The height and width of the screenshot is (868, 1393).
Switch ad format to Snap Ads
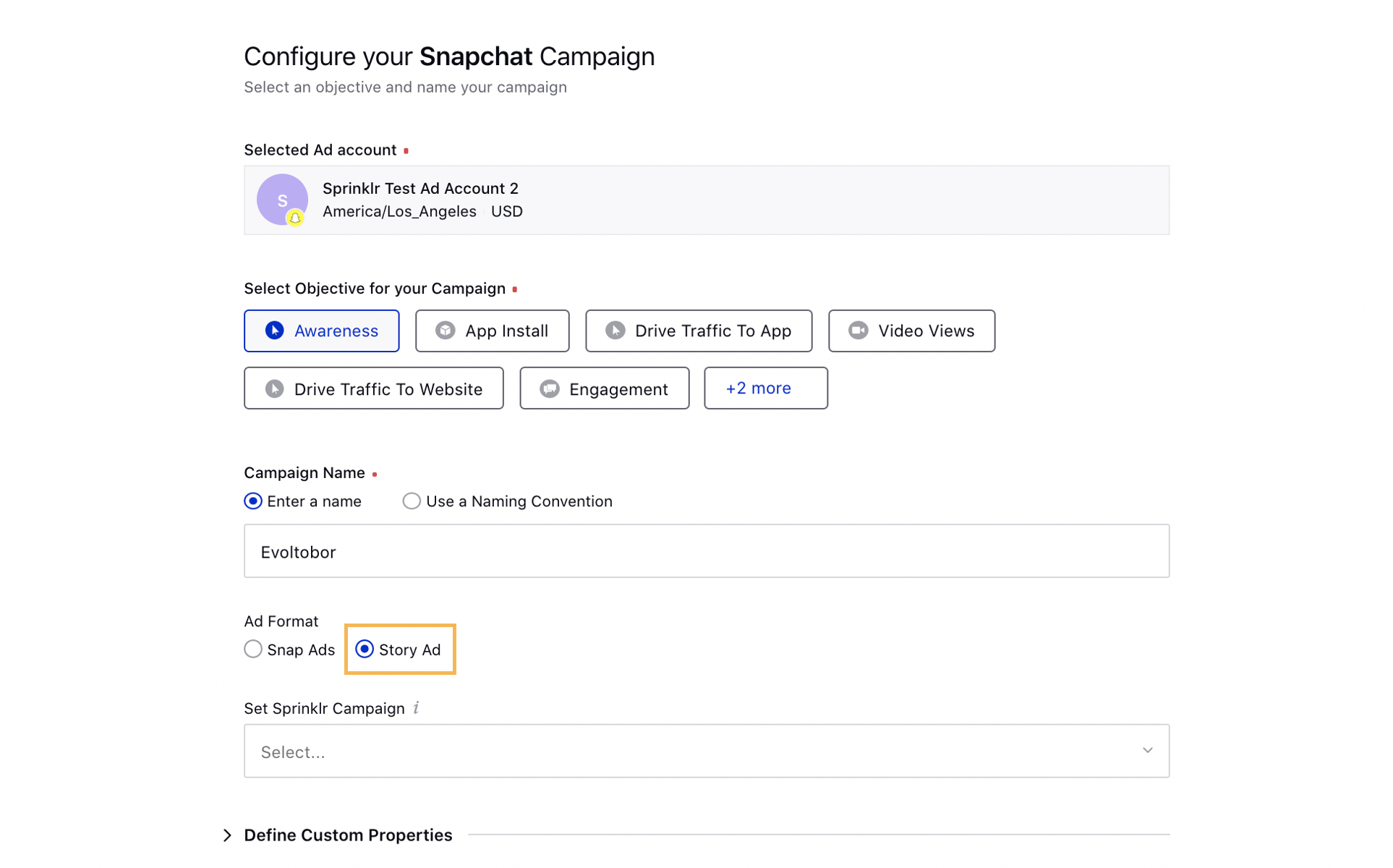coord(252,649)
